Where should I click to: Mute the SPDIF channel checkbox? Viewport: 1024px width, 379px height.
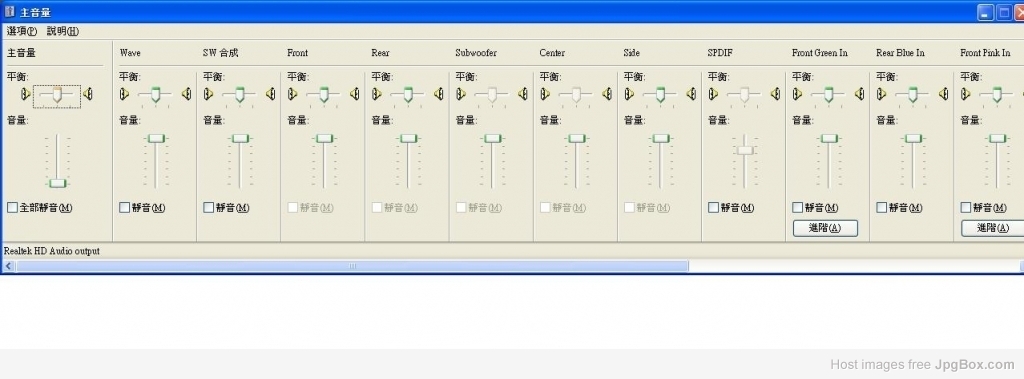point(714,208)
